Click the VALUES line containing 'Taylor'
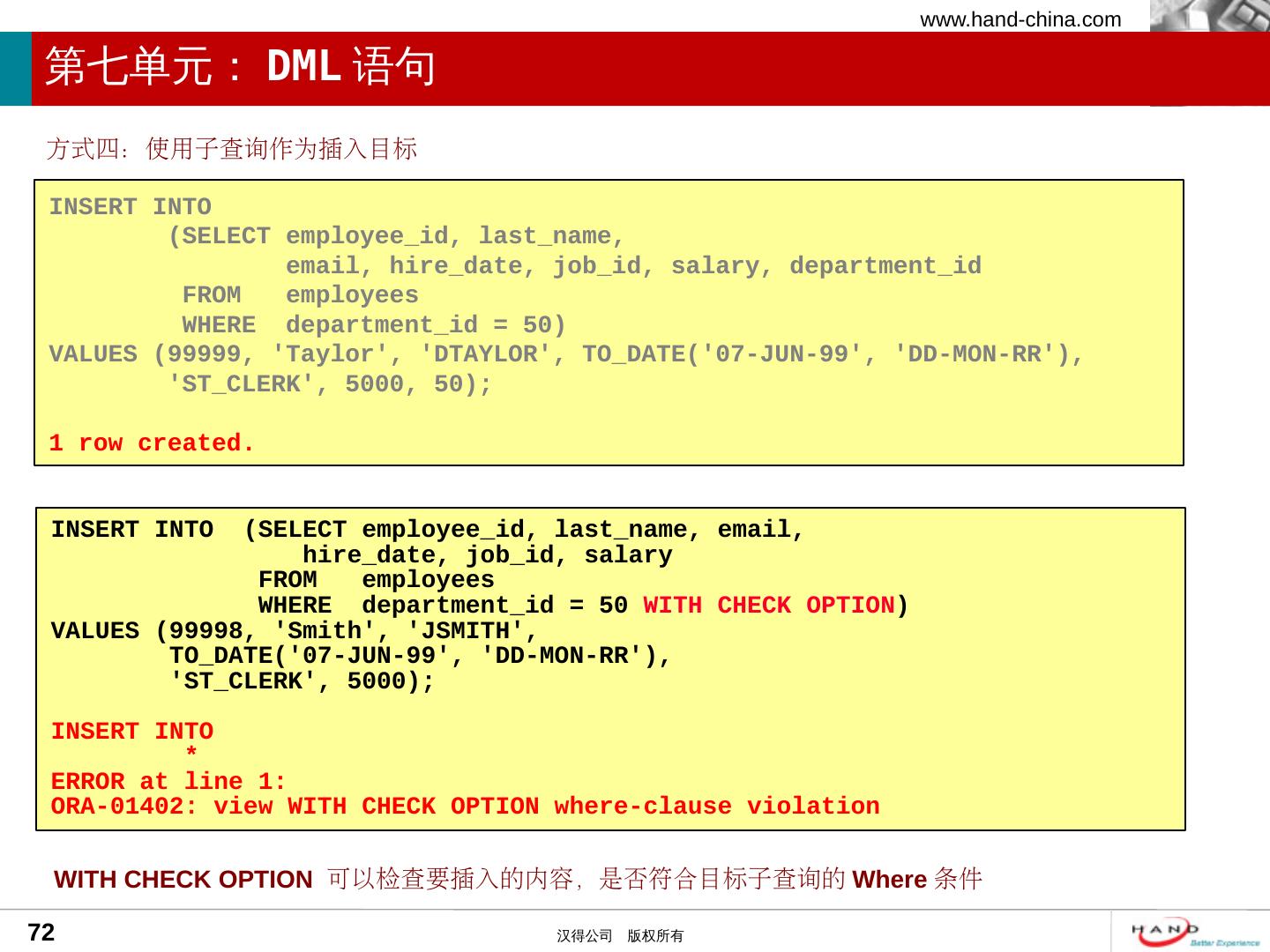 [x=566, y=354]
